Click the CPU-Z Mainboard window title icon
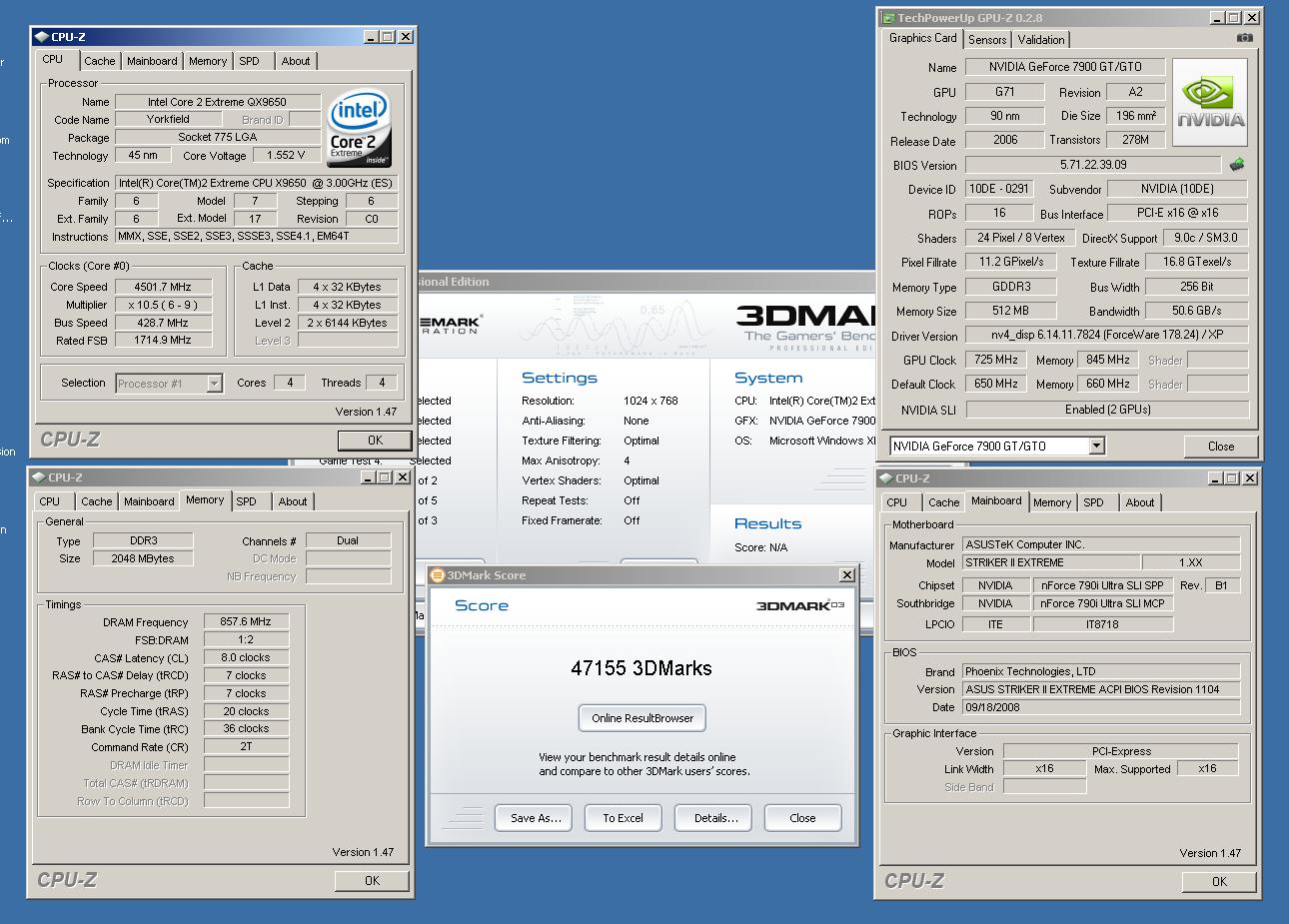1289x924 pixels. (x=886, y=478)
